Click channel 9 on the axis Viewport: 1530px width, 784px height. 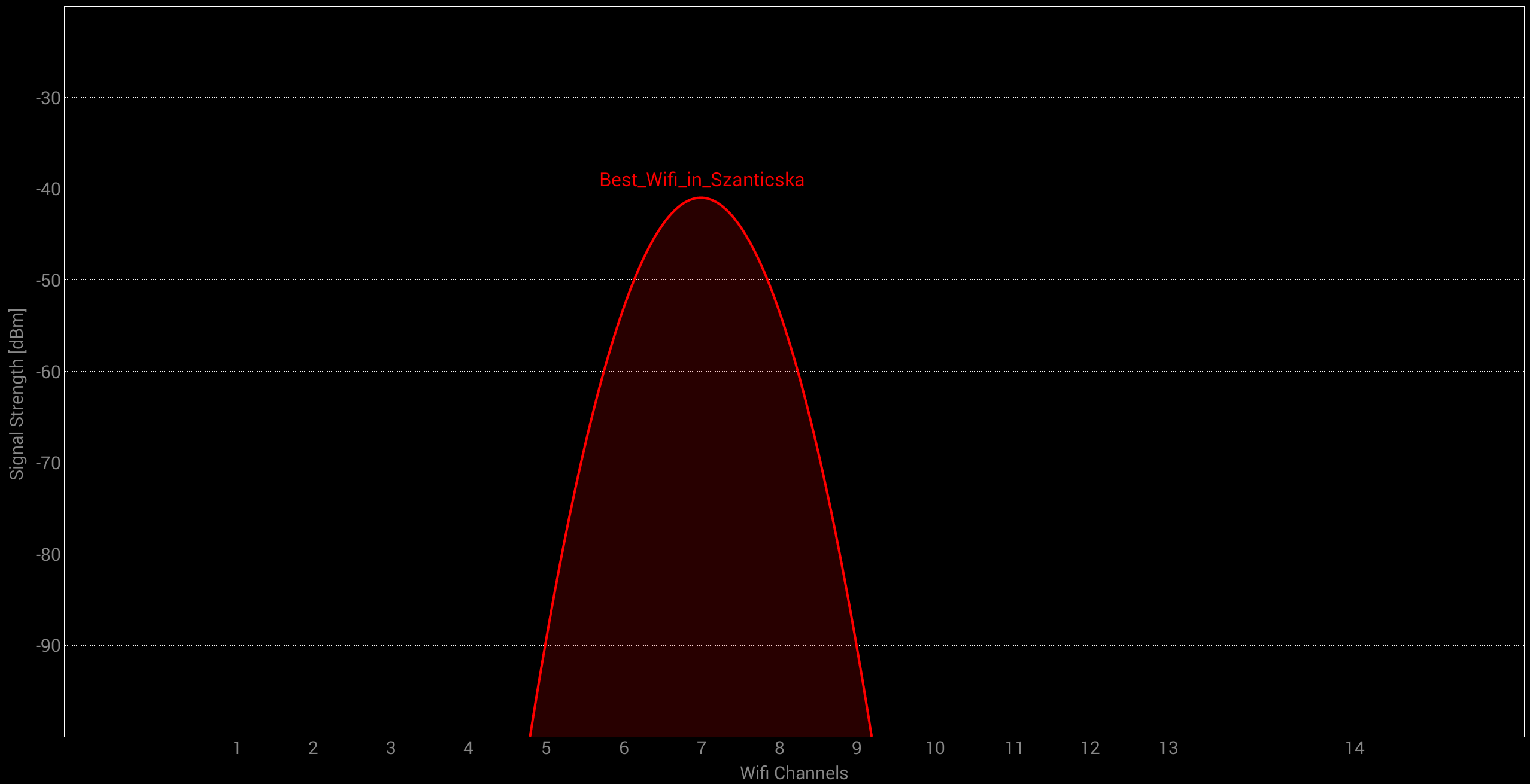tap(857, 748)
